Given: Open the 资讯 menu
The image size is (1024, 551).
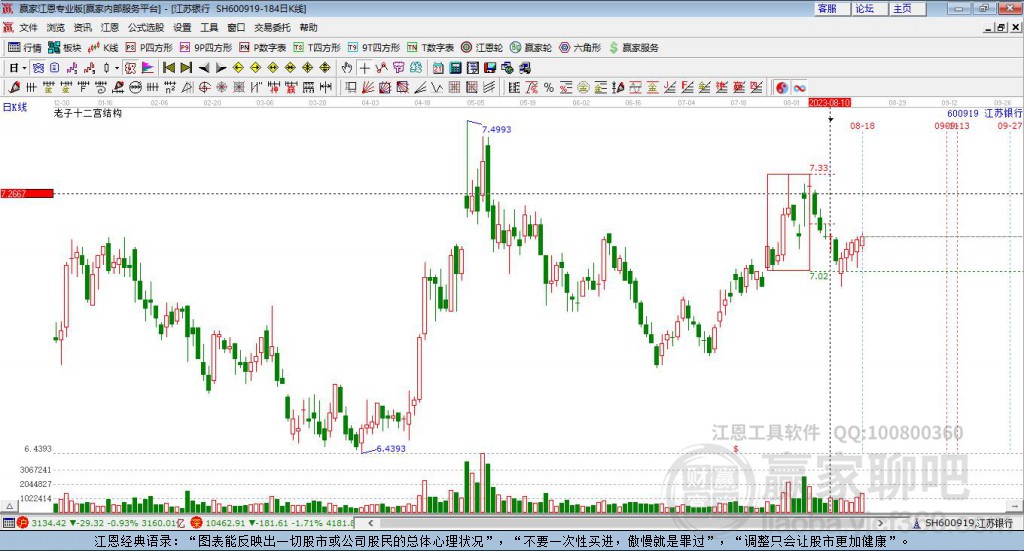Looking at the screenshot, I should click(x=82, y=27).
